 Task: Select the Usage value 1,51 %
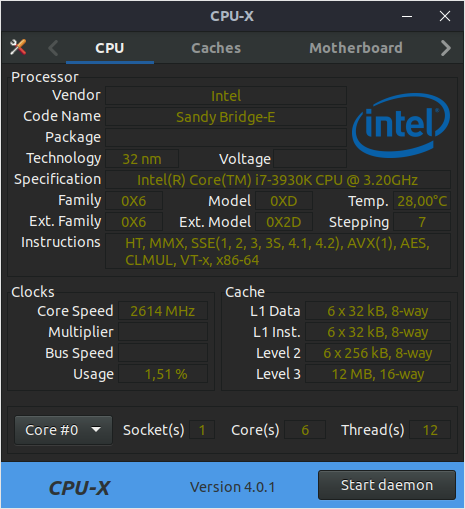163,374
